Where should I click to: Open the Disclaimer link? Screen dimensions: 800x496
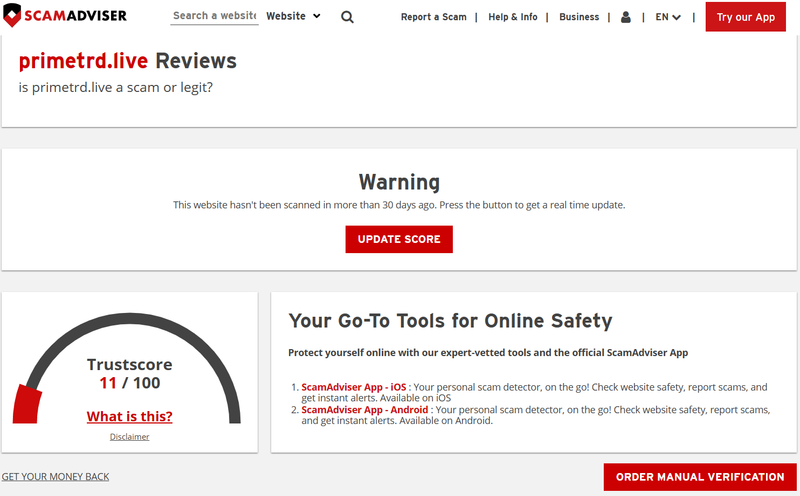(x=130, y=437)
